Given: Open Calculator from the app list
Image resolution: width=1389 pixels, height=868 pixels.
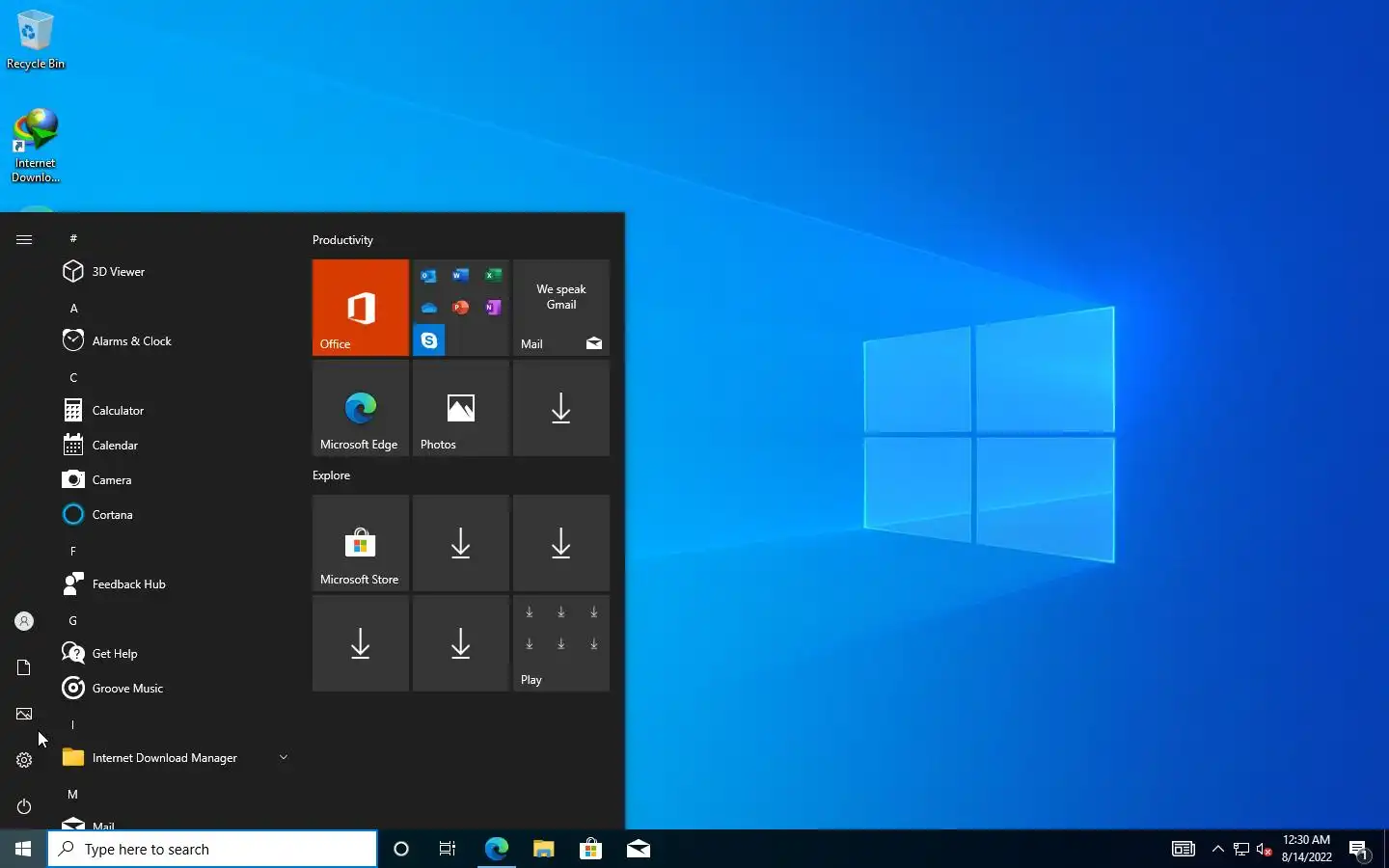Looking at the screenshot, I should point(174,411).
